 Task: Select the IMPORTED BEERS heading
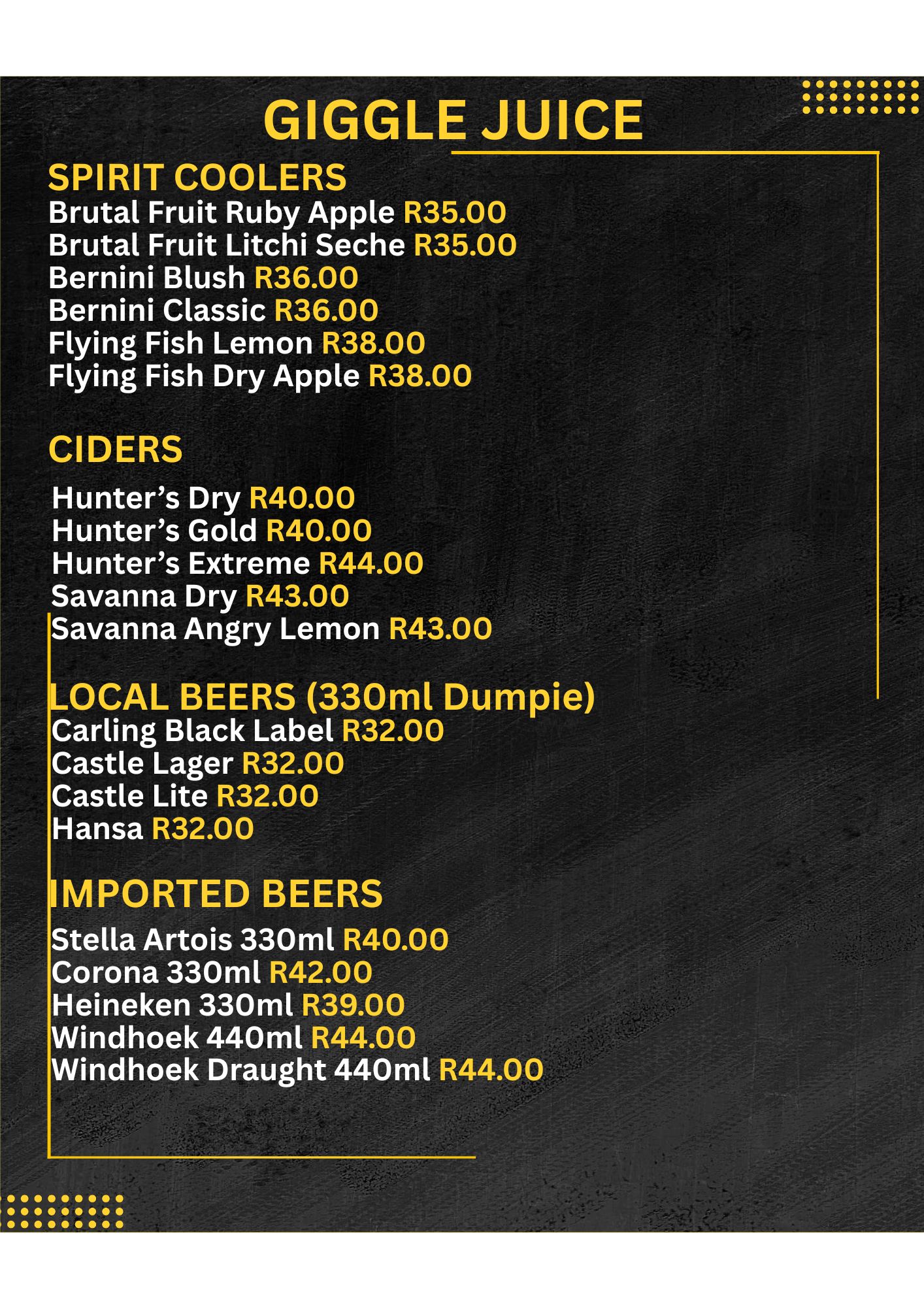[216, 893]
